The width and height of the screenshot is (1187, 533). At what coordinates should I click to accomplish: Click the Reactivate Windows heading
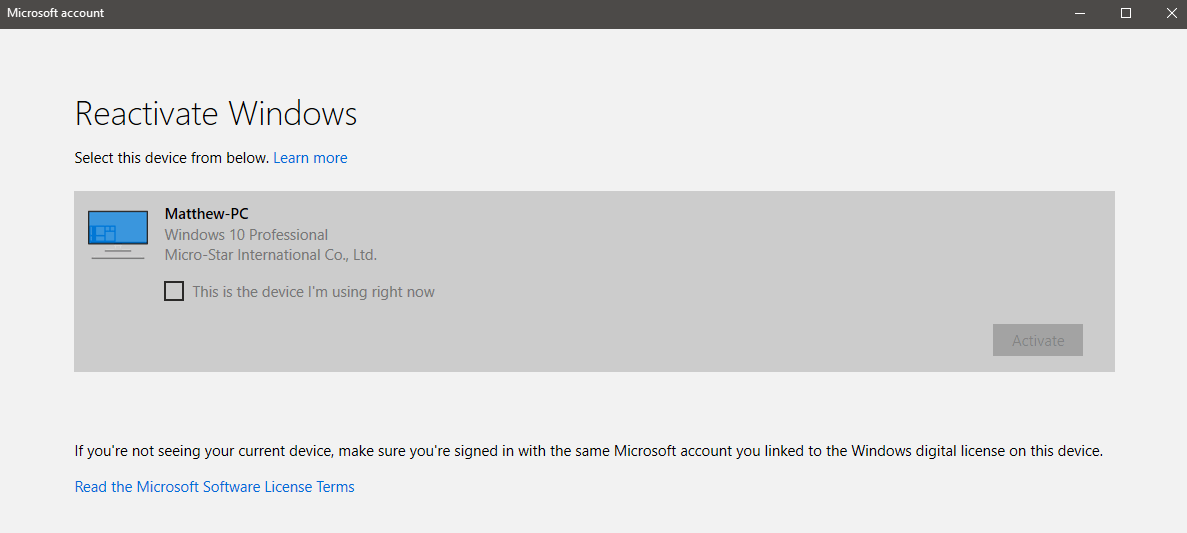point(216,114)
